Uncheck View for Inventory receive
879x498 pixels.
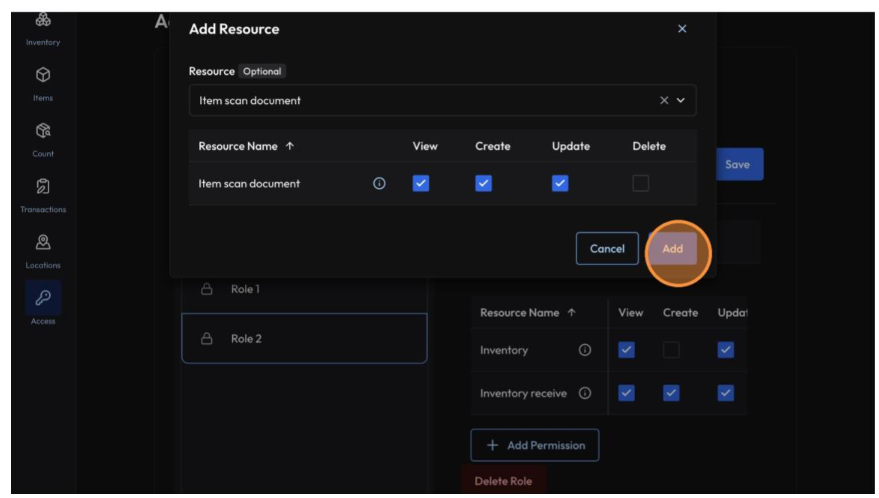point(626,393)
